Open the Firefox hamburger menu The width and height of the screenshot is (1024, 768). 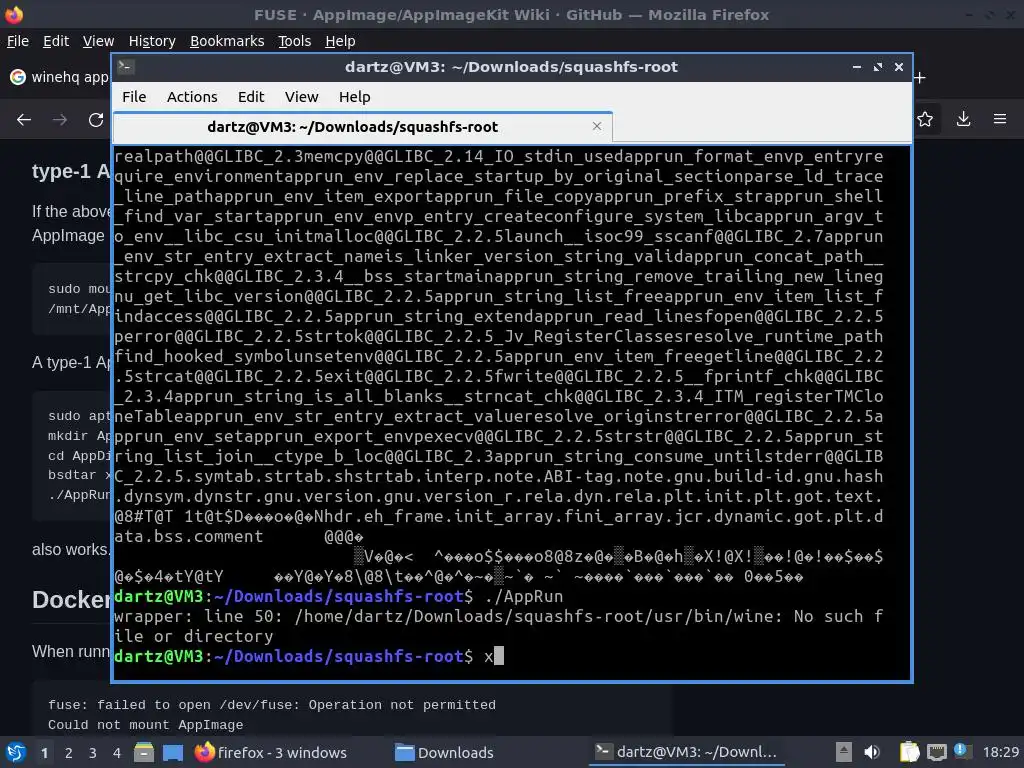pos(1000,119)
